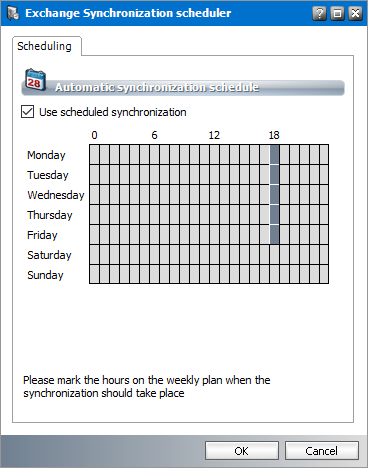Screen dimensions: 368x468
Task: Click the application icon in title bar
Action: [13, 13]
